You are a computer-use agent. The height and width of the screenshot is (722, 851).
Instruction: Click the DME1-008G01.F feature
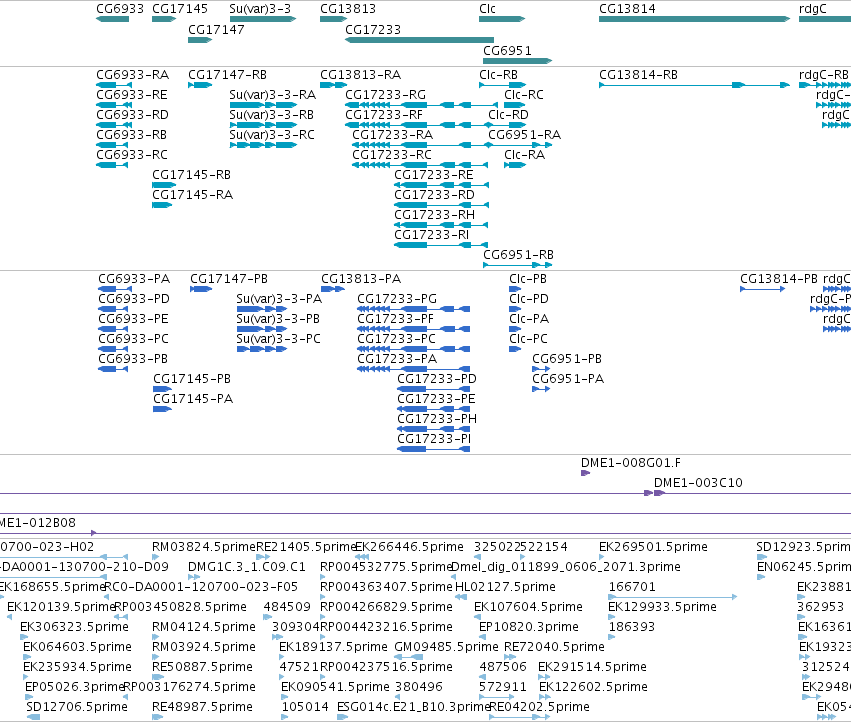point(631,463)
